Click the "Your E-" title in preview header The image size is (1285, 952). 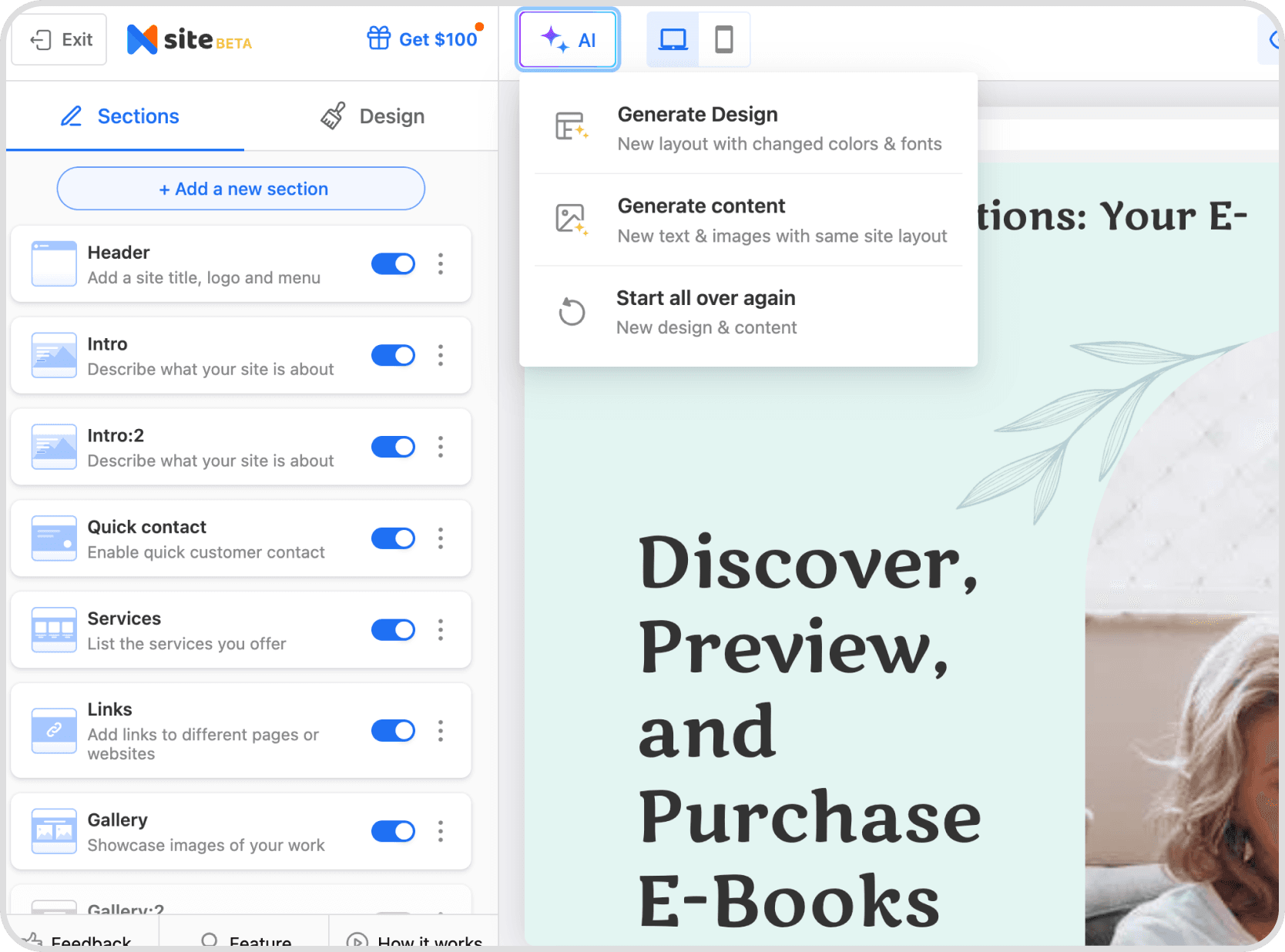(1173, 216)
